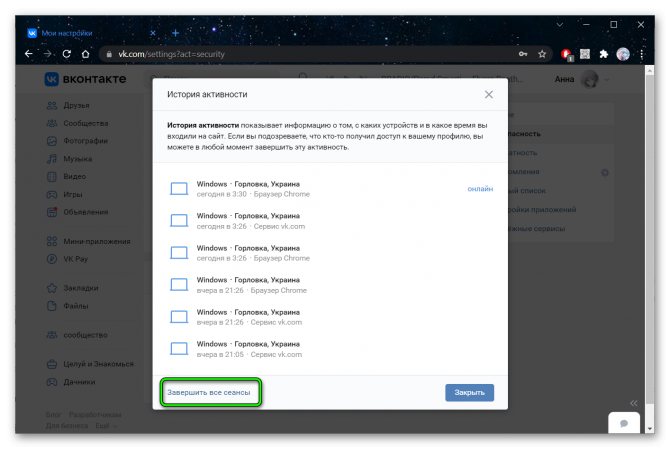Click 'Завершить все сеансы' link
The height and width of the screenshot is (449, 670).
tap(209, 392)
